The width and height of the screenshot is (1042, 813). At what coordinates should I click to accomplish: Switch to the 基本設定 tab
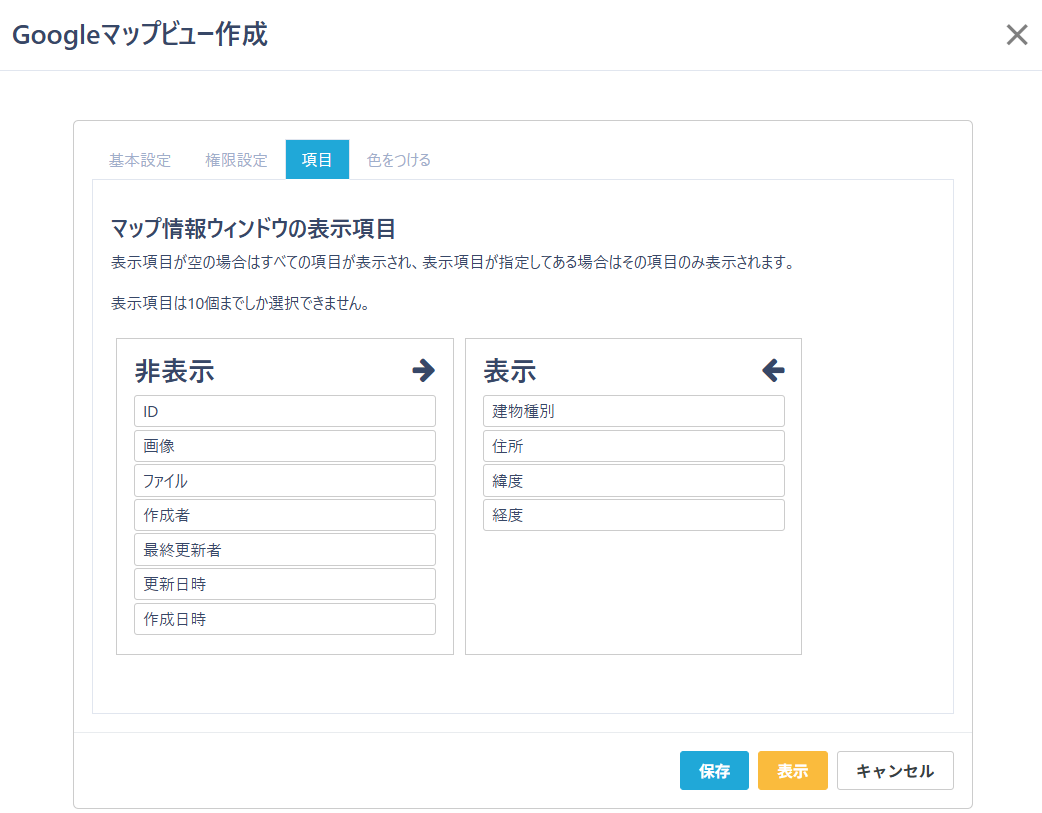coord(139,159)
